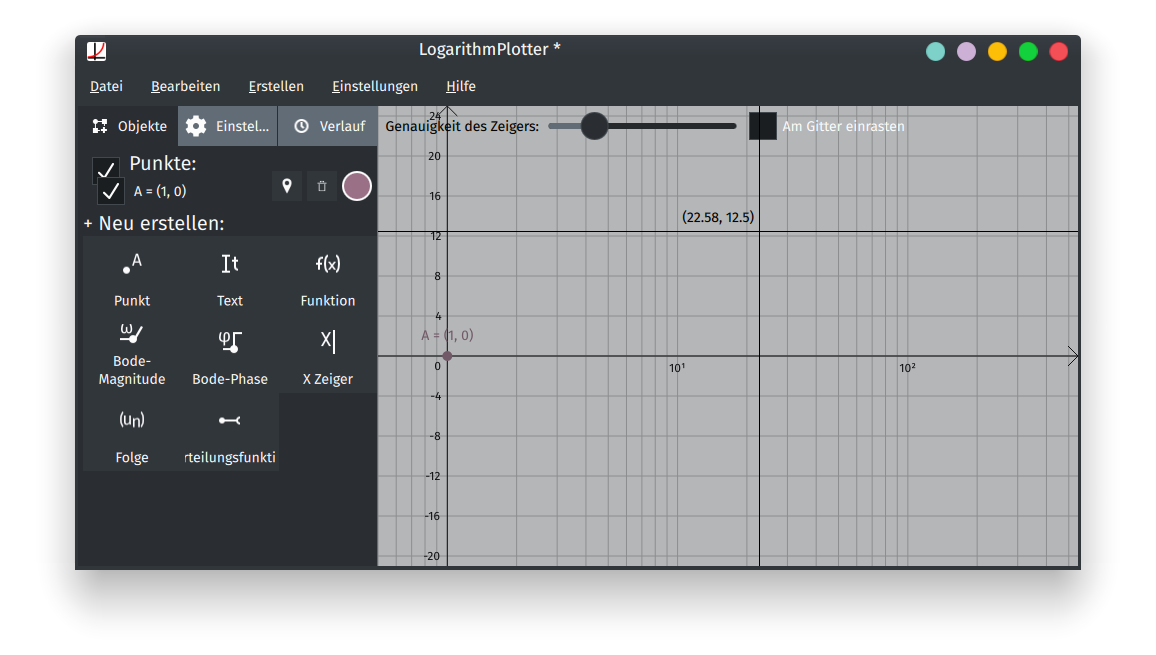
Task: Open the Bearbeiten menu
Action: pyautogui.click(x=186, y=86)
